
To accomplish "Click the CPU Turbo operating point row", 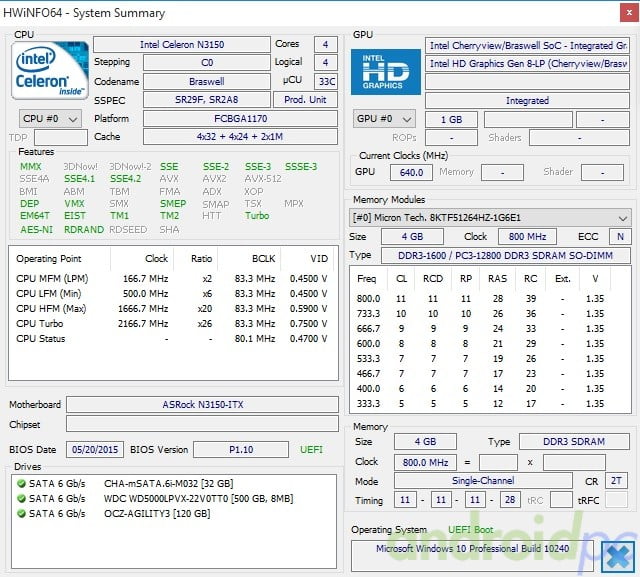I will (x=172, y=324).
